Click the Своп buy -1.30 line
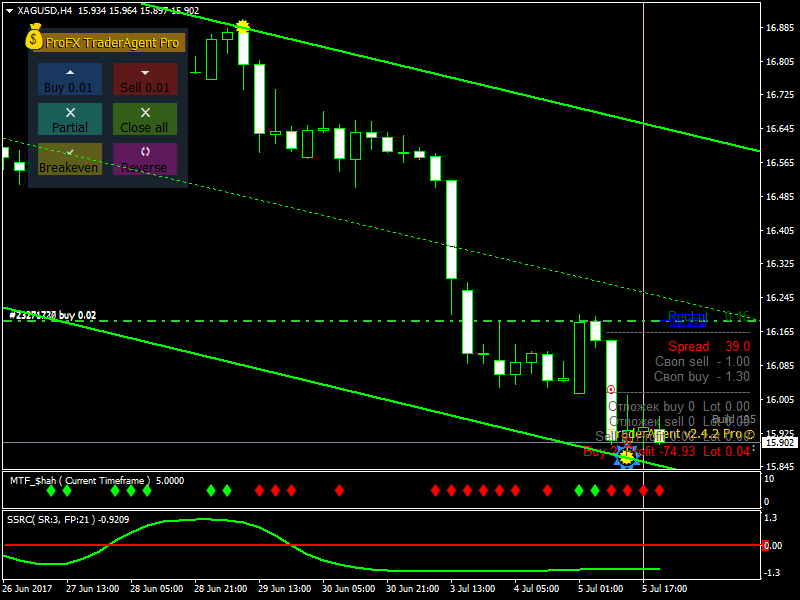Viewport: 800px width, 600px height. point(702,377)
